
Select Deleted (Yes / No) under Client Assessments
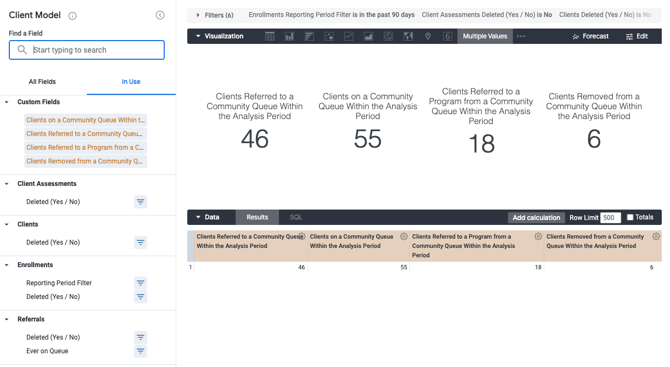coord(53,202)
